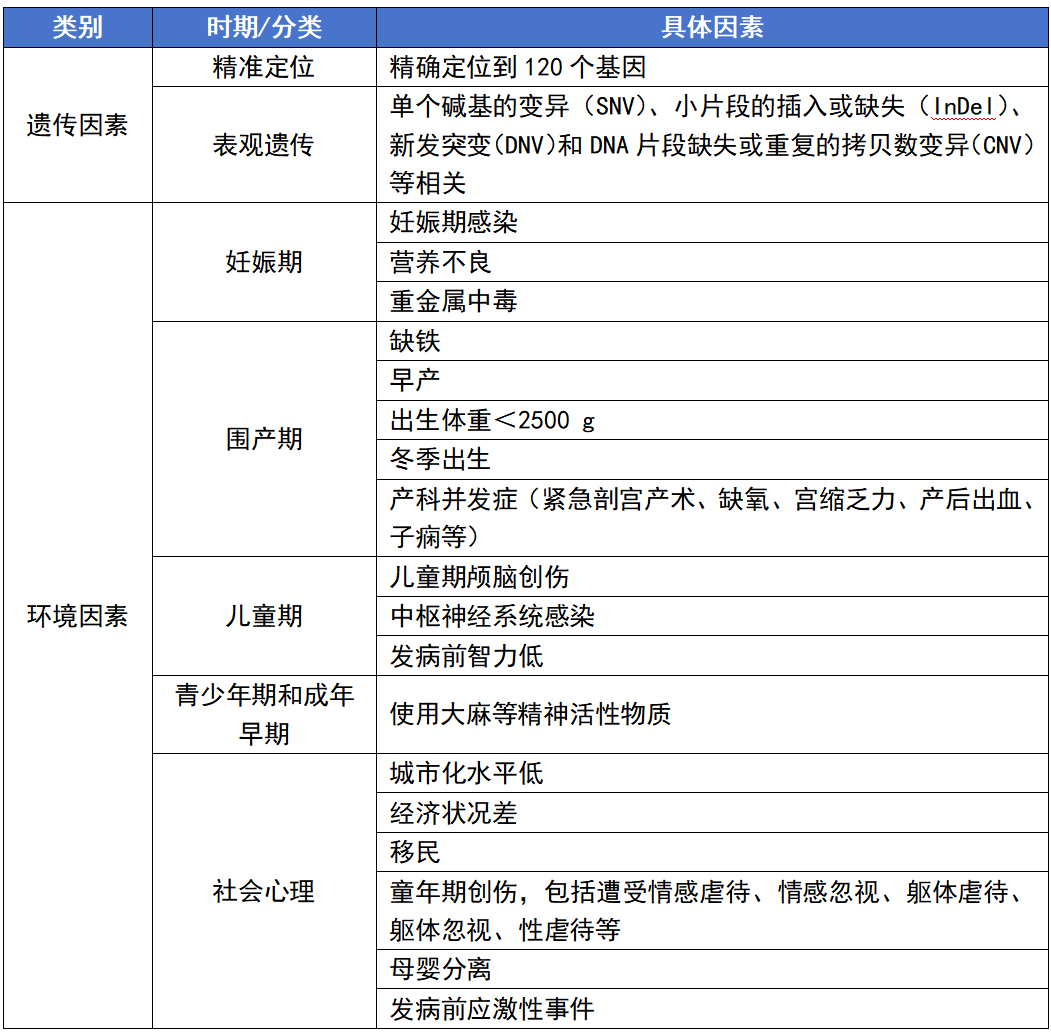Viewport: 1051px width, 1032px height.
Task: Click the 表观遗传 cell
Action: coord(264,145)
